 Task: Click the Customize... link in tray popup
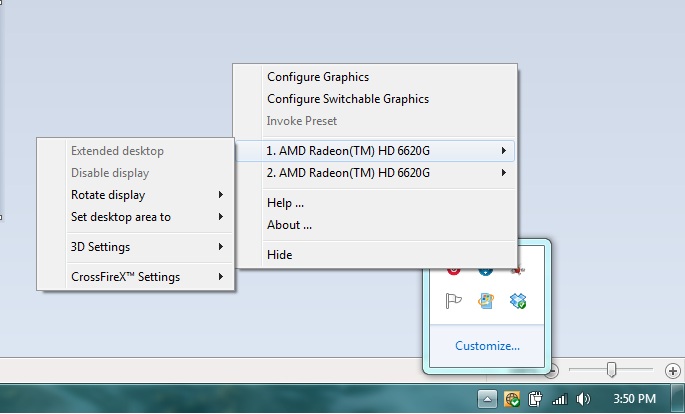point(487,346)
